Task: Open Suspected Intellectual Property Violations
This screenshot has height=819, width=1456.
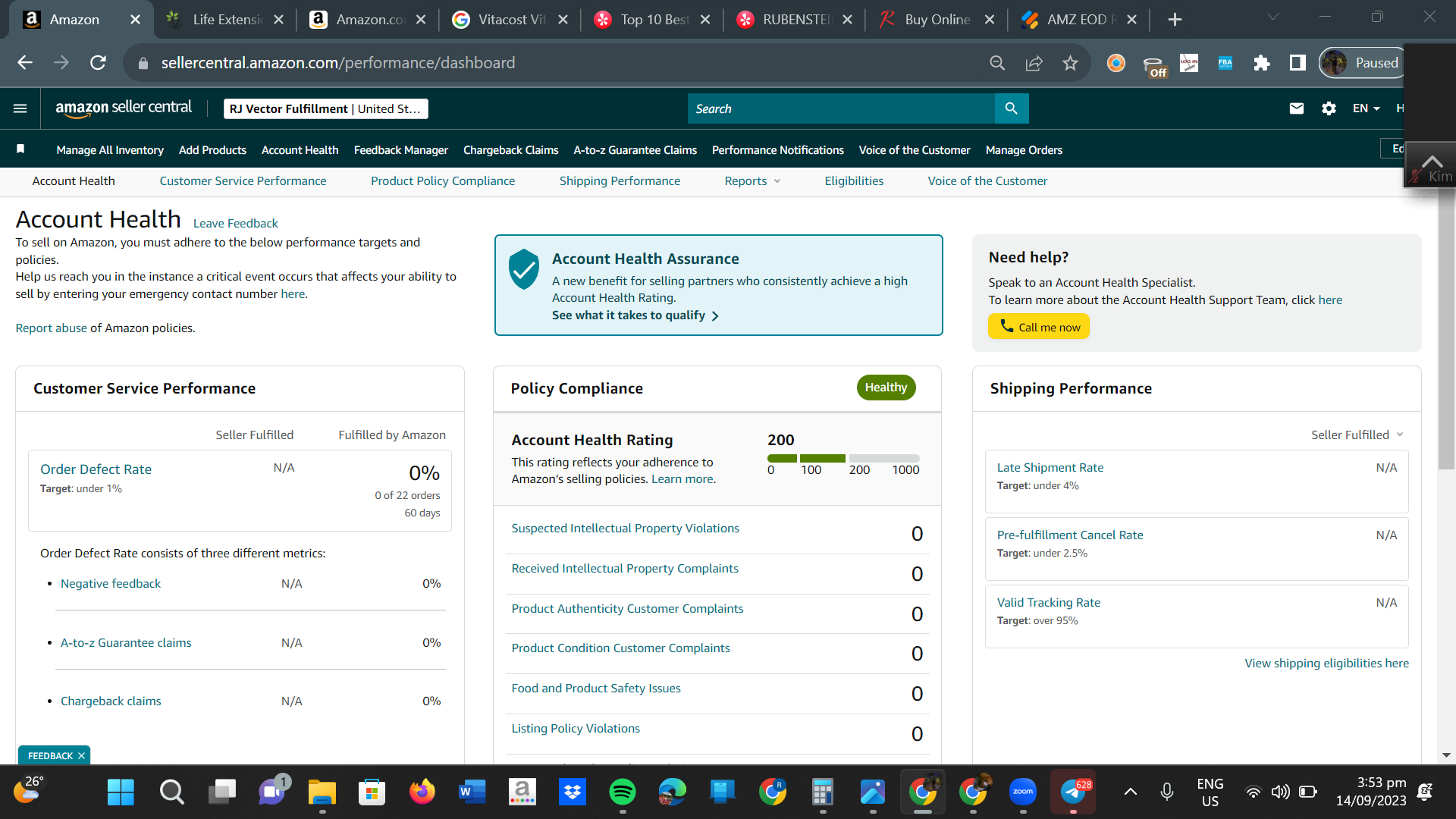Action: click(x=626, y=529)
